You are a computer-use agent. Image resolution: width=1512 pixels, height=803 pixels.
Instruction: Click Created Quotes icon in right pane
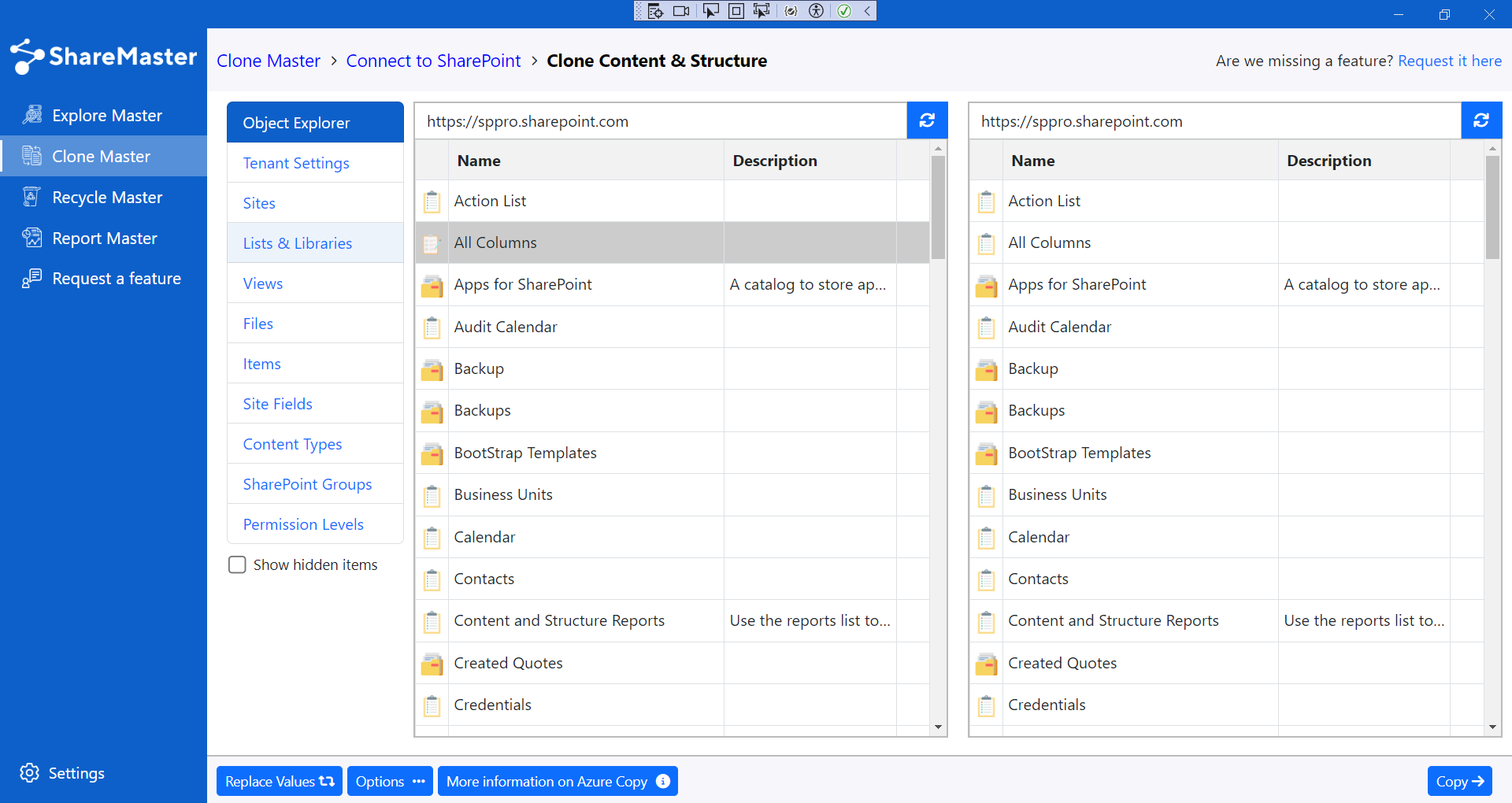[x=986, y=664]
